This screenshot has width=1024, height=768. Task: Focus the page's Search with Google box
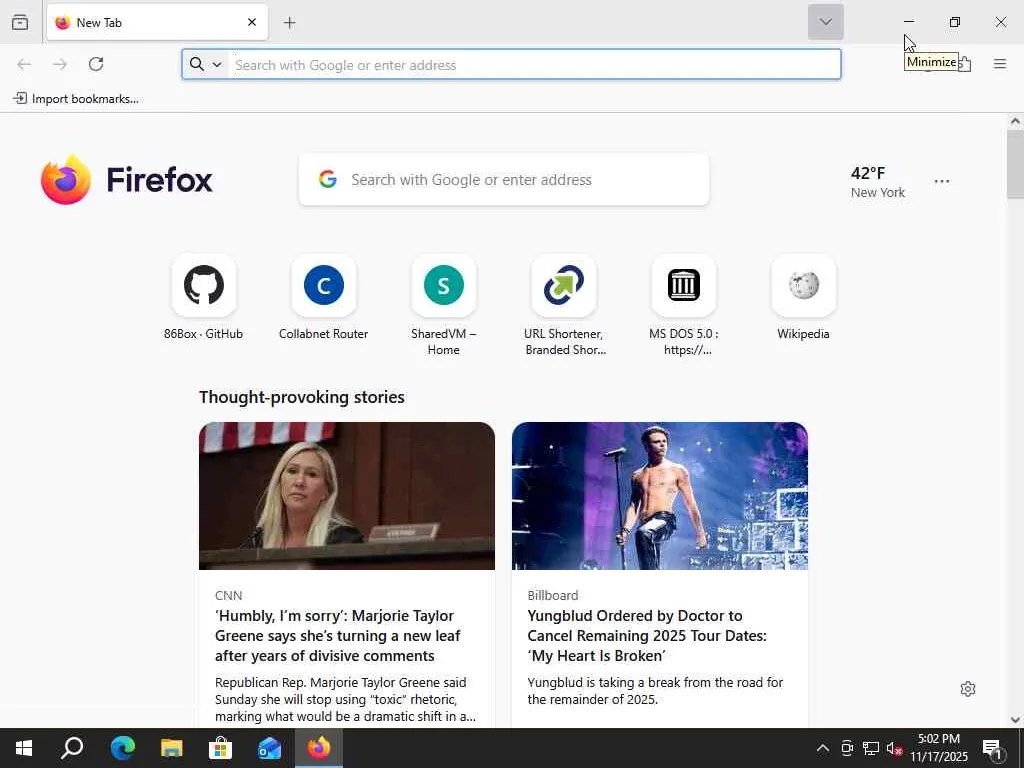click(x=504, y=180)
